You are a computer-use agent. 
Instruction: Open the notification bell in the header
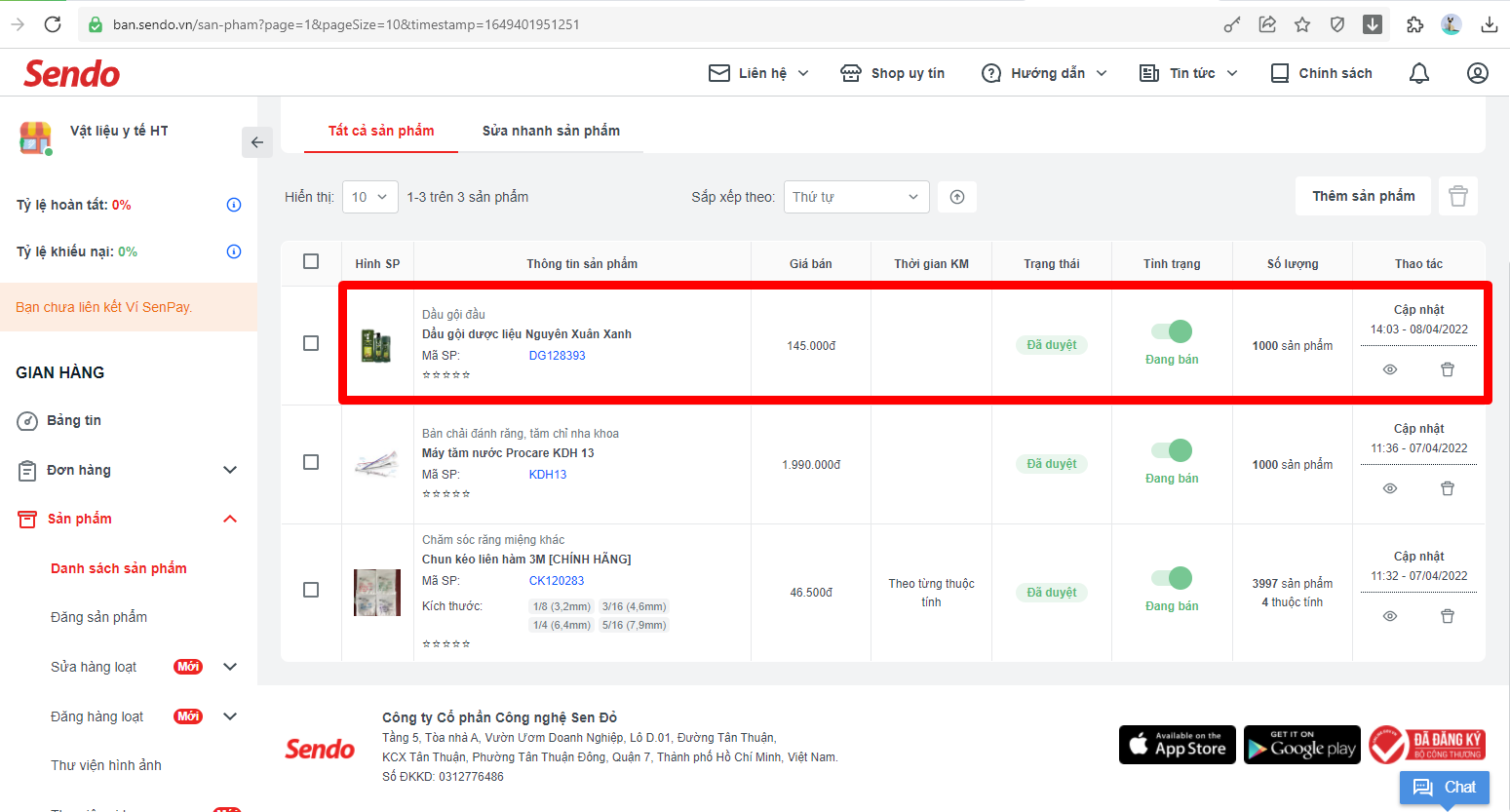[1419, 73]
